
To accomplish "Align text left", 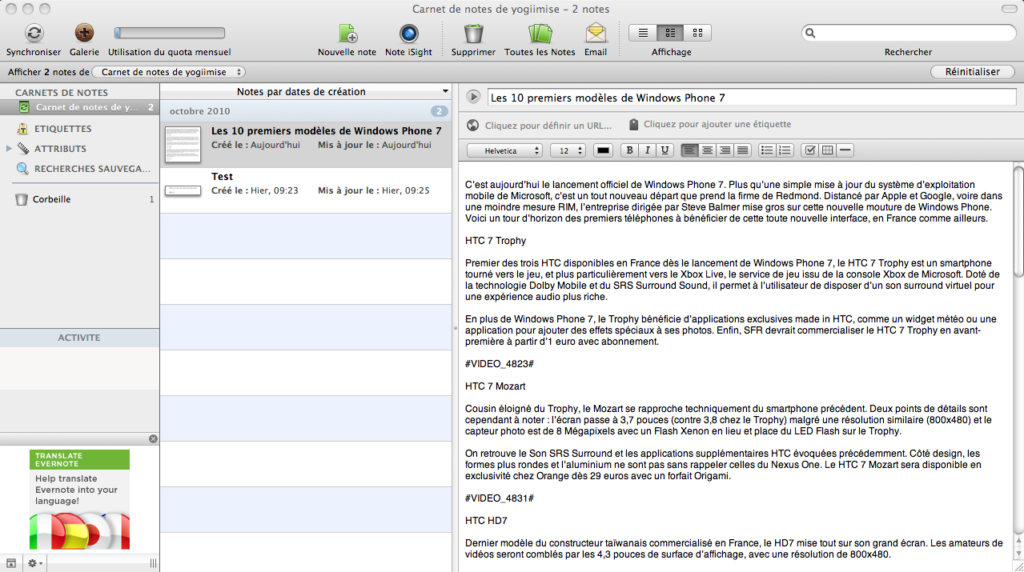I will click(x=689, y=151).
